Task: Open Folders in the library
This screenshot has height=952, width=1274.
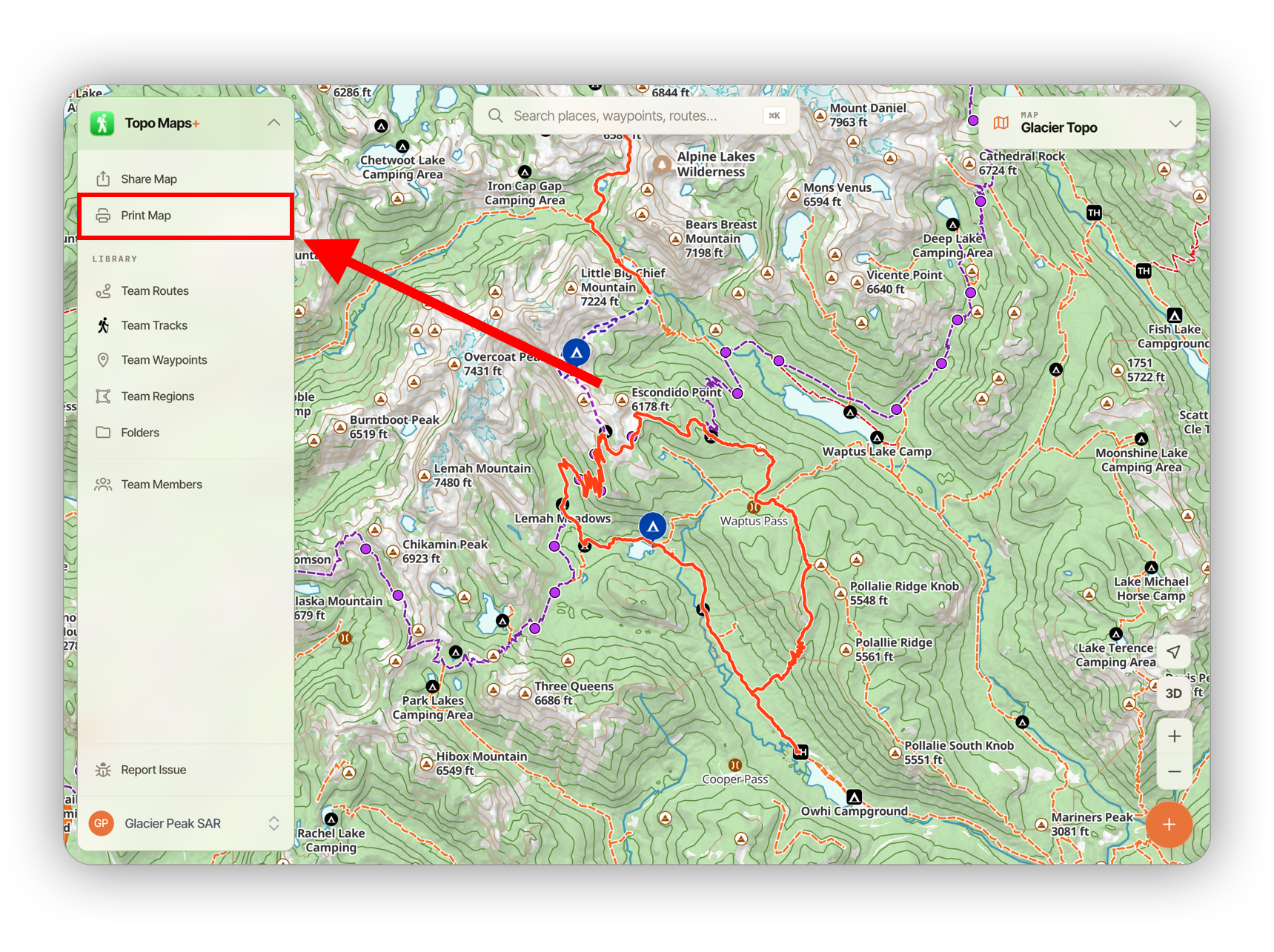Action: [x=185, y=433]
